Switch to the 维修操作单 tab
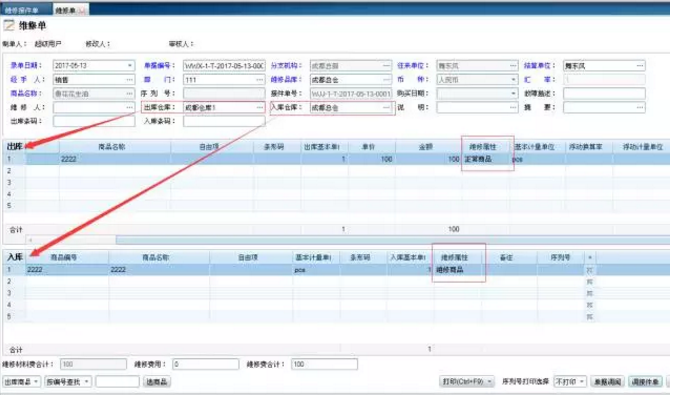 [22, 10]
